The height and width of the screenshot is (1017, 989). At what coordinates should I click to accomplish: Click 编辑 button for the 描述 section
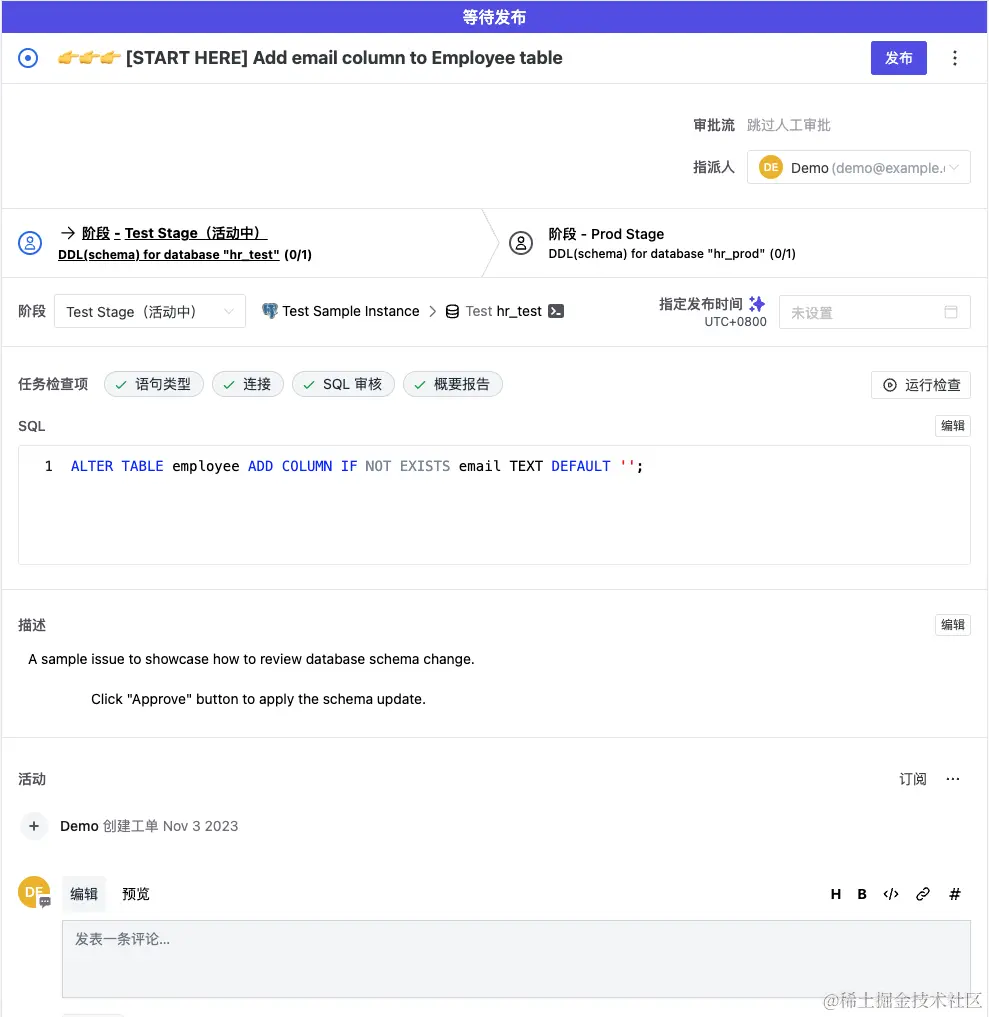coord(953,625)
